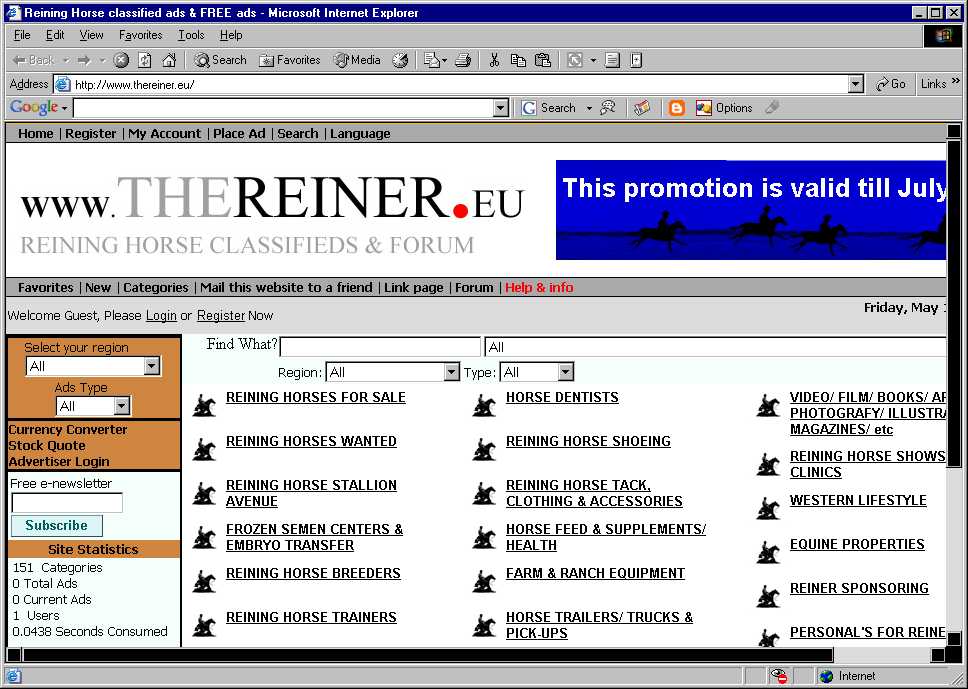Click the Print icon in the toolbar
Screen dimensions: 968x689
click(x=463, y=60)
